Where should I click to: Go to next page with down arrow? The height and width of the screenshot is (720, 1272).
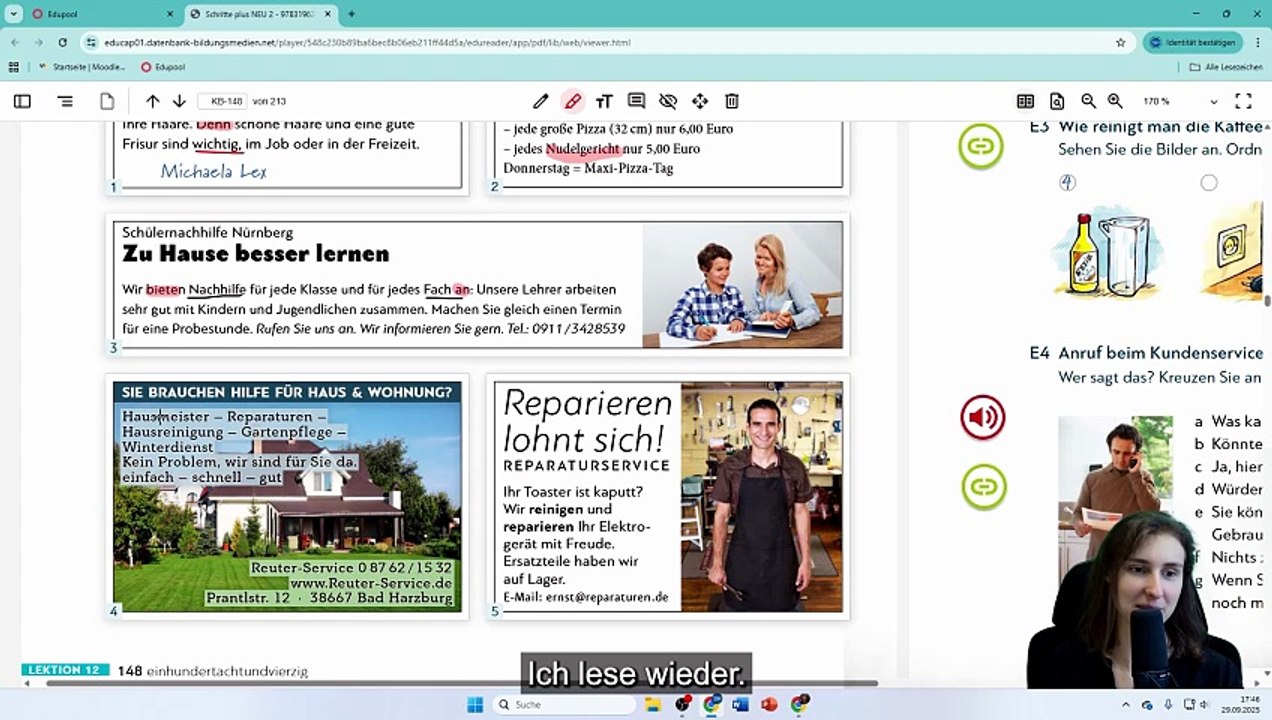coord(179,101)
